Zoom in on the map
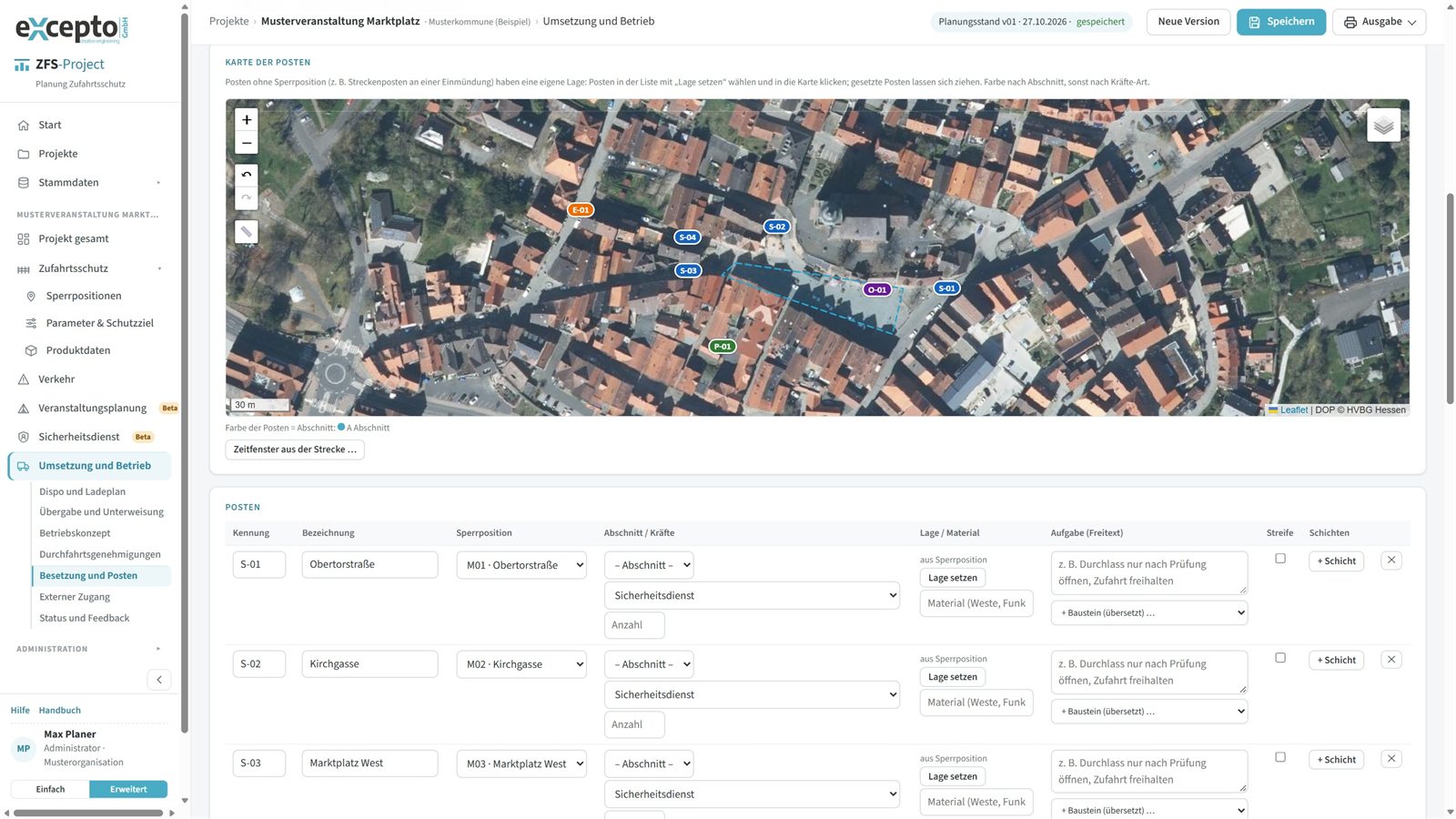1456x819 pixels. pyautogui.click(x=247, y=120)
